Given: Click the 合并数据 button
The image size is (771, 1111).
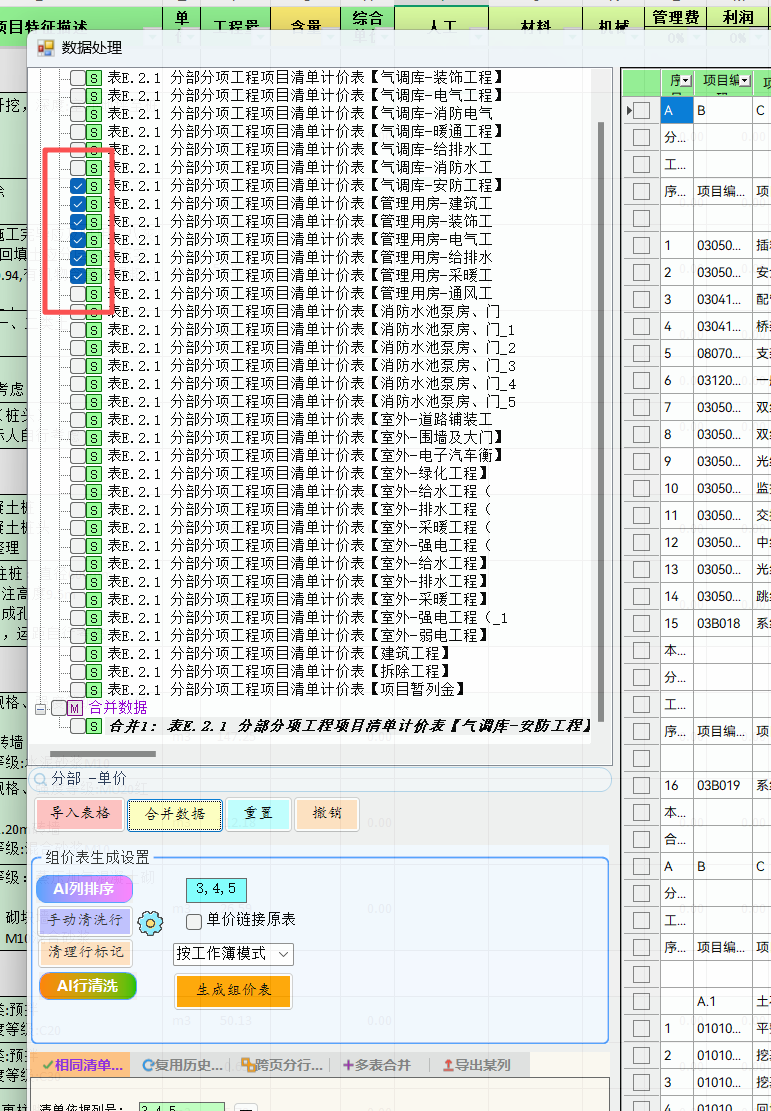Looking at the screenshot, I should click(175, 815).
